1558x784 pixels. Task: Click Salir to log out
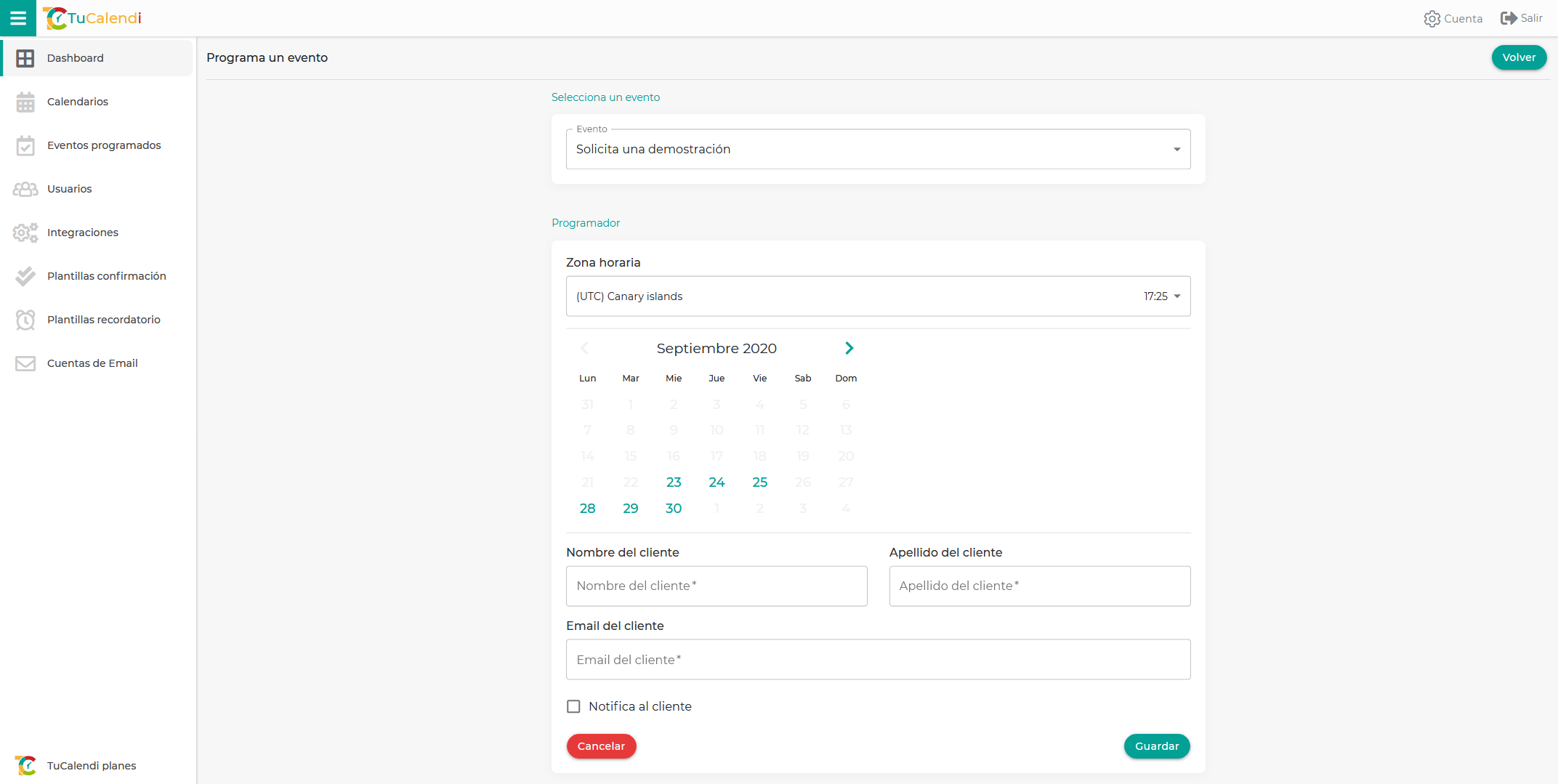pyautogui.click(x=1522, y=18)
